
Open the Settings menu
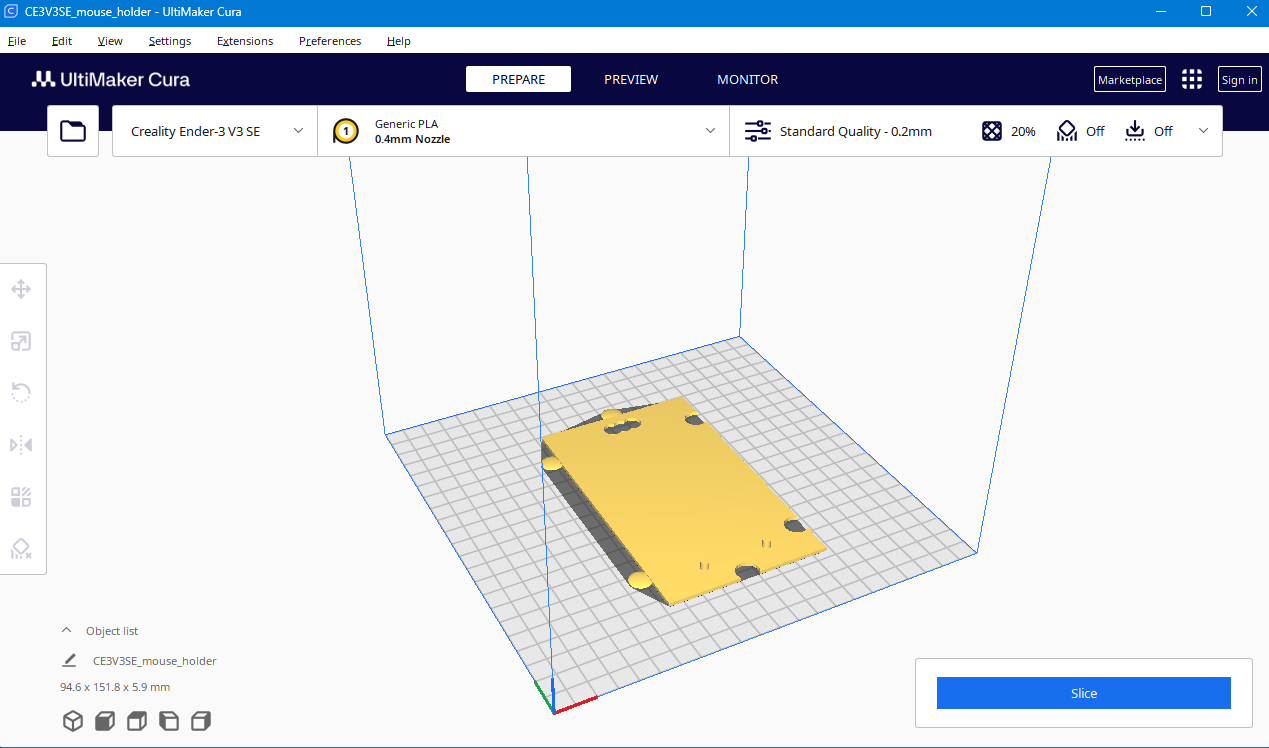(170, 41)
